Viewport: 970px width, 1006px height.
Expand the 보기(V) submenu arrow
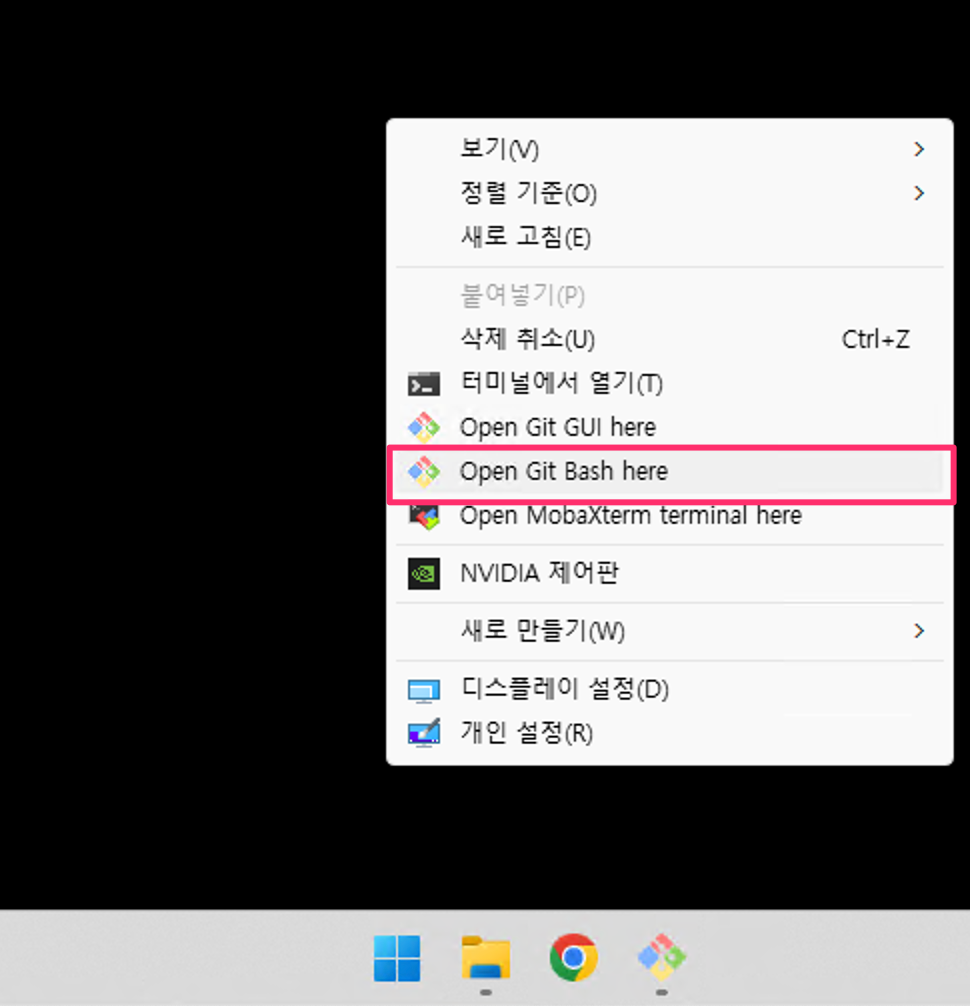click(x=919, y=149)
